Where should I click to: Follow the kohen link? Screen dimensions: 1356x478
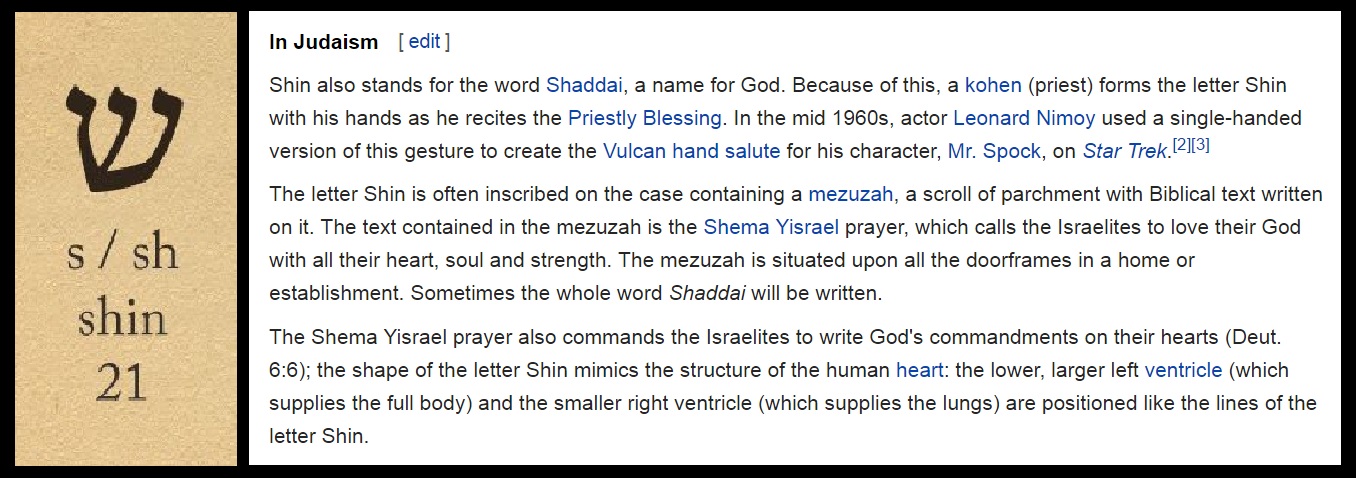(x=992, y=85)
